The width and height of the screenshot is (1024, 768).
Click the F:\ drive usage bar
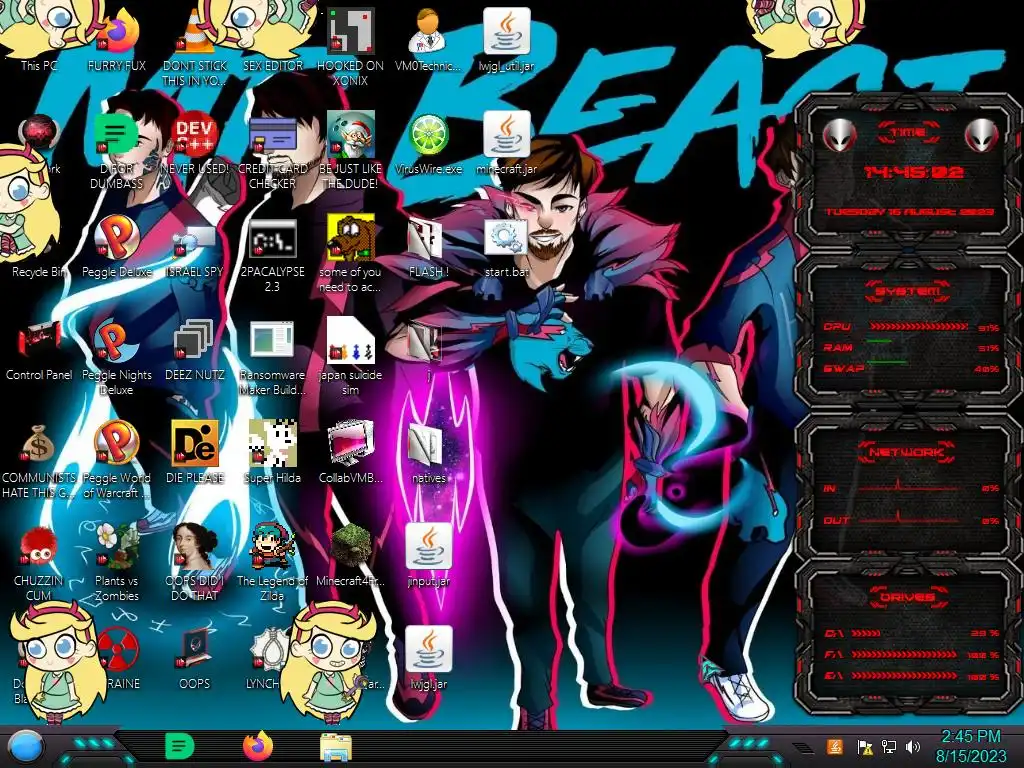coord(905,654)
